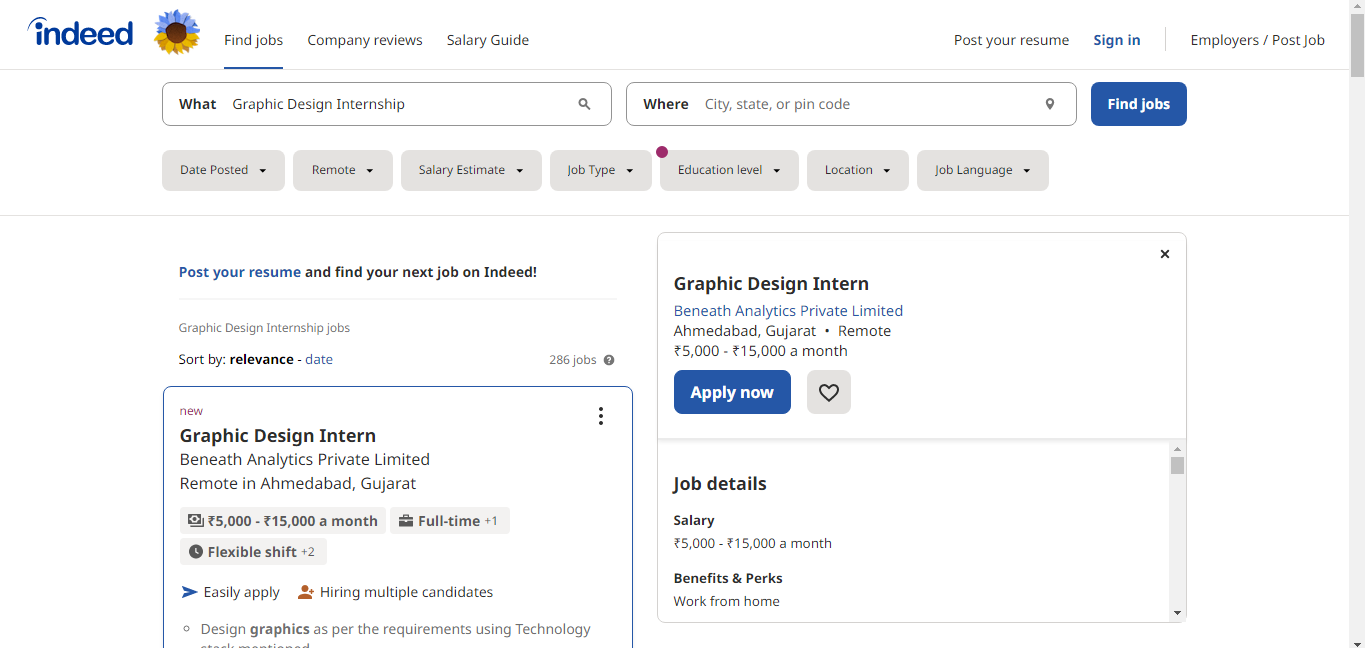1365x648 pixels.
Task: Expand the Job Language filter
Action: (983, 170)
